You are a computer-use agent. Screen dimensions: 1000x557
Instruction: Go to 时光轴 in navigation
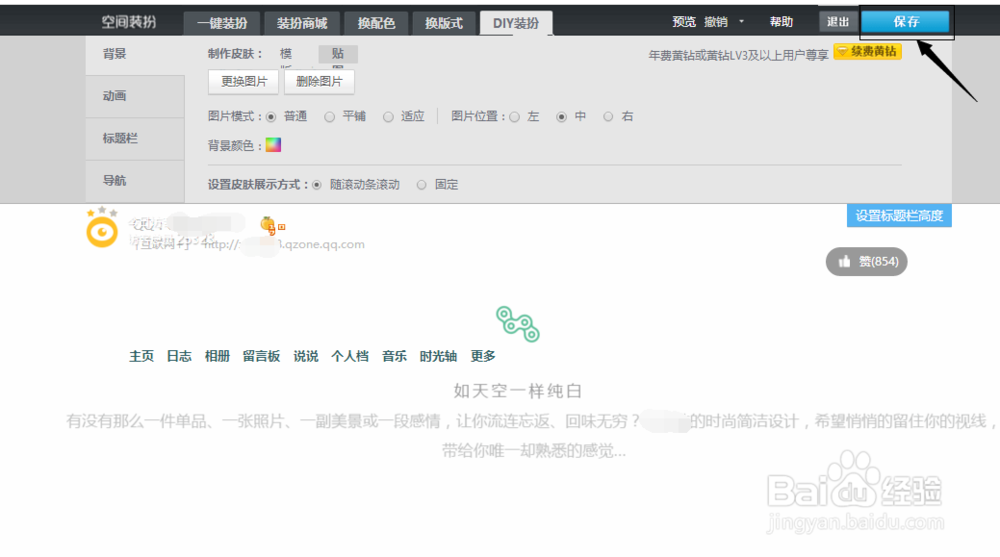pos(438,356)
